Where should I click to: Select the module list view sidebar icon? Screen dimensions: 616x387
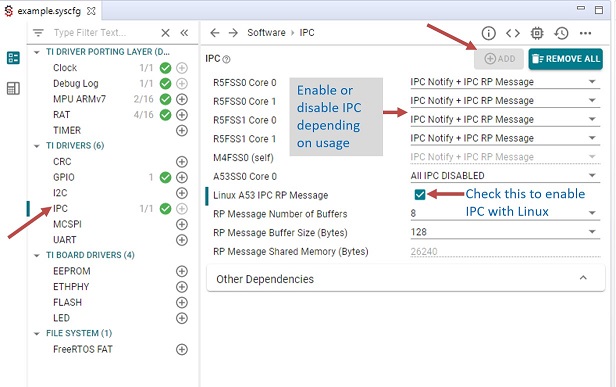tap(13, 58)
